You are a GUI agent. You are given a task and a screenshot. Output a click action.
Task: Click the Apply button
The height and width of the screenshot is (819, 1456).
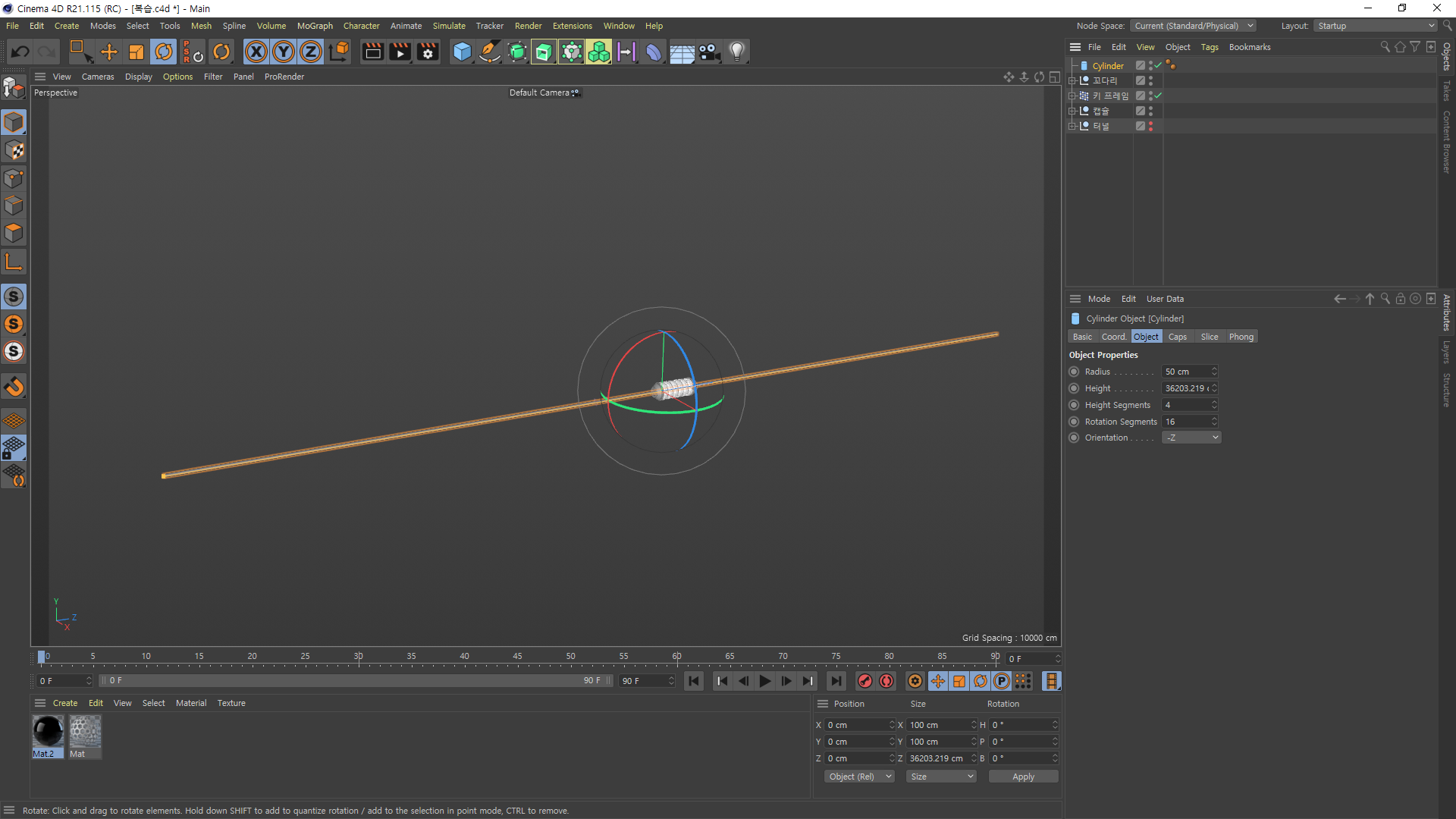click(1023, 777)
